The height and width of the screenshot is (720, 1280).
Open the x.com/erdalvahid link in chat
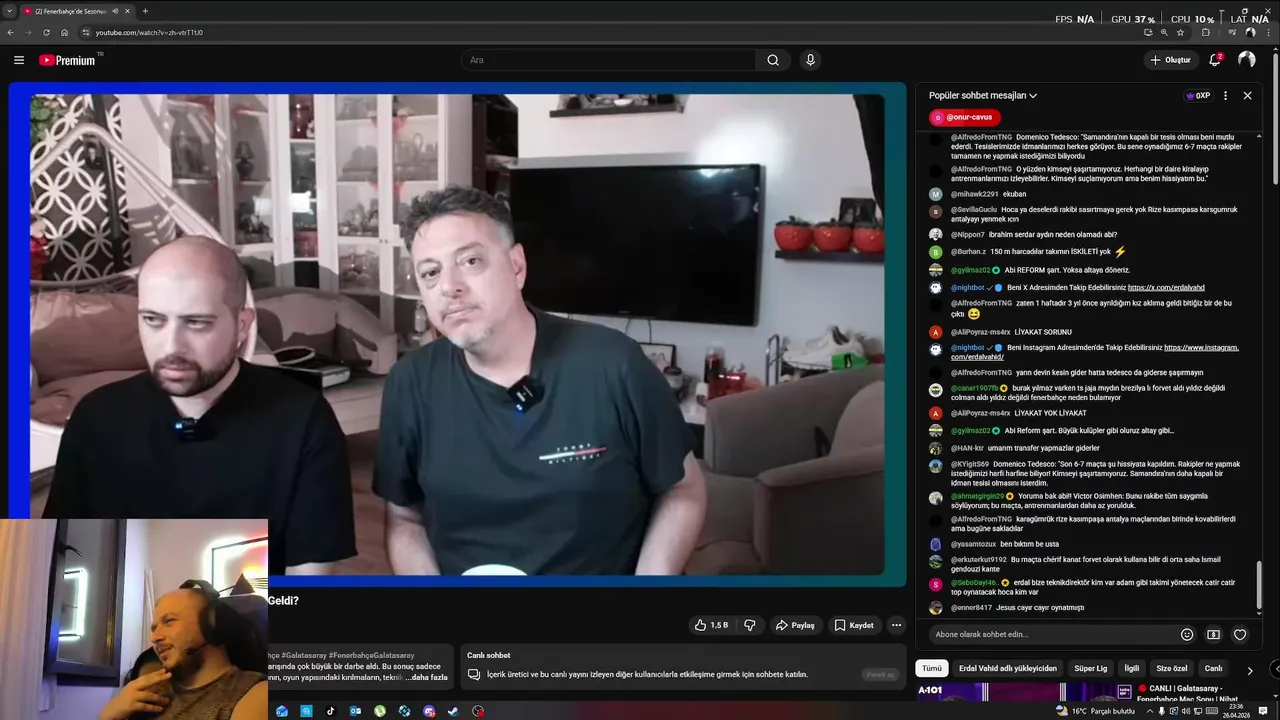[1166, 288]
